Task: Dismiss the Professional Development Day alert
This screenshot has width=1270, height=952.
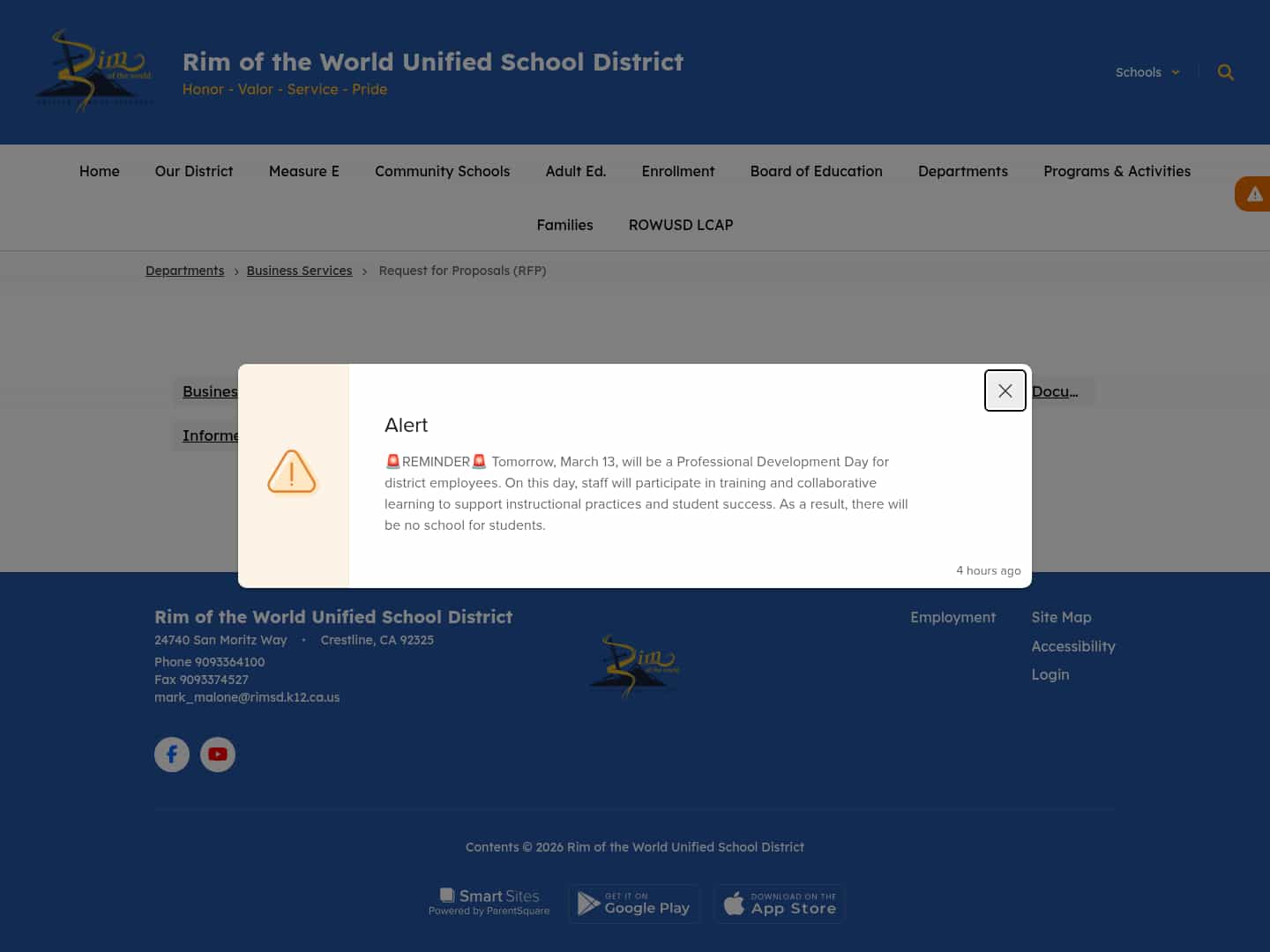Action: coord(1005,390)
